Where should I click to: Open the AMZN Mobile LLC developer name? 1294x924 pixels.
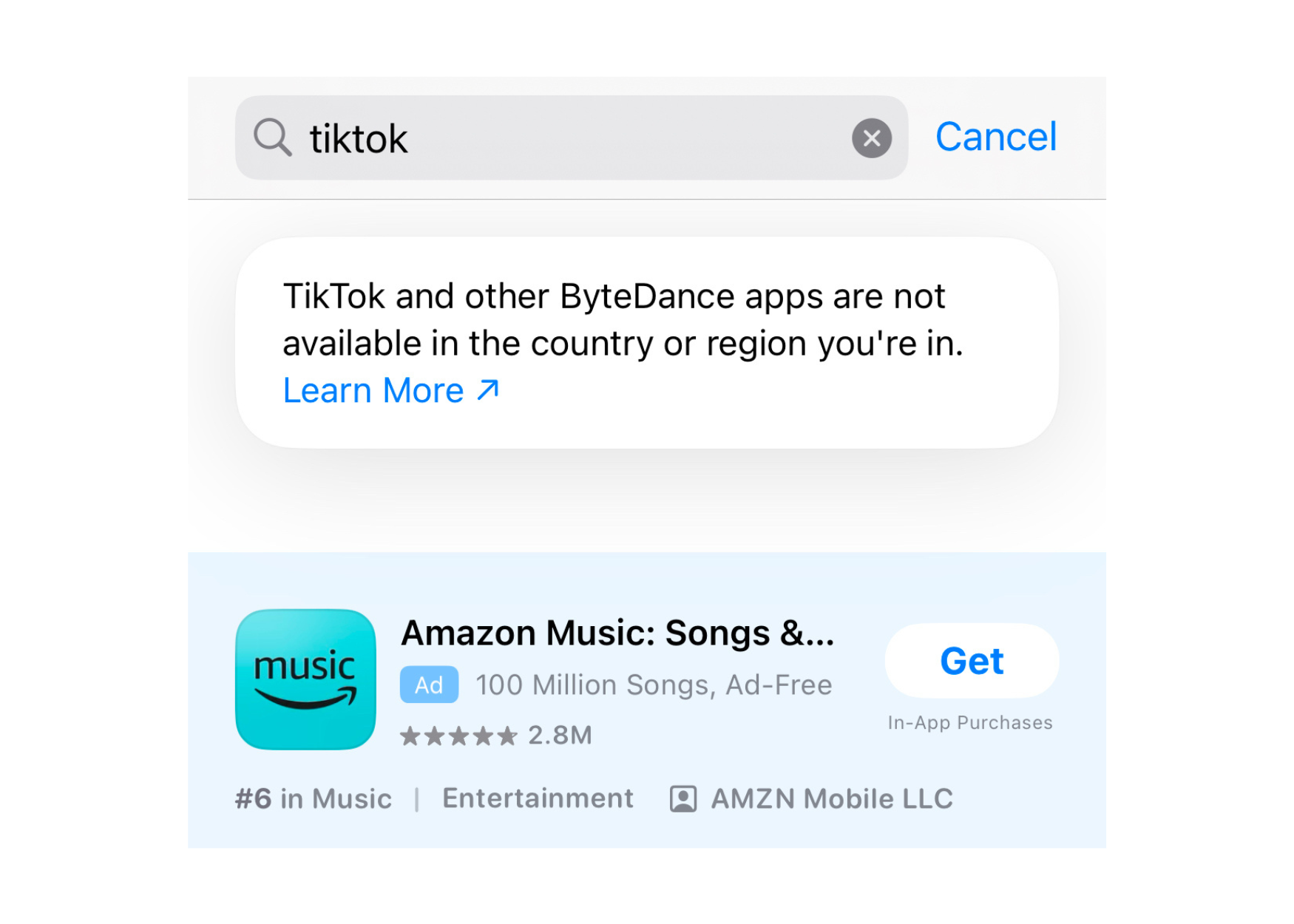832,799
